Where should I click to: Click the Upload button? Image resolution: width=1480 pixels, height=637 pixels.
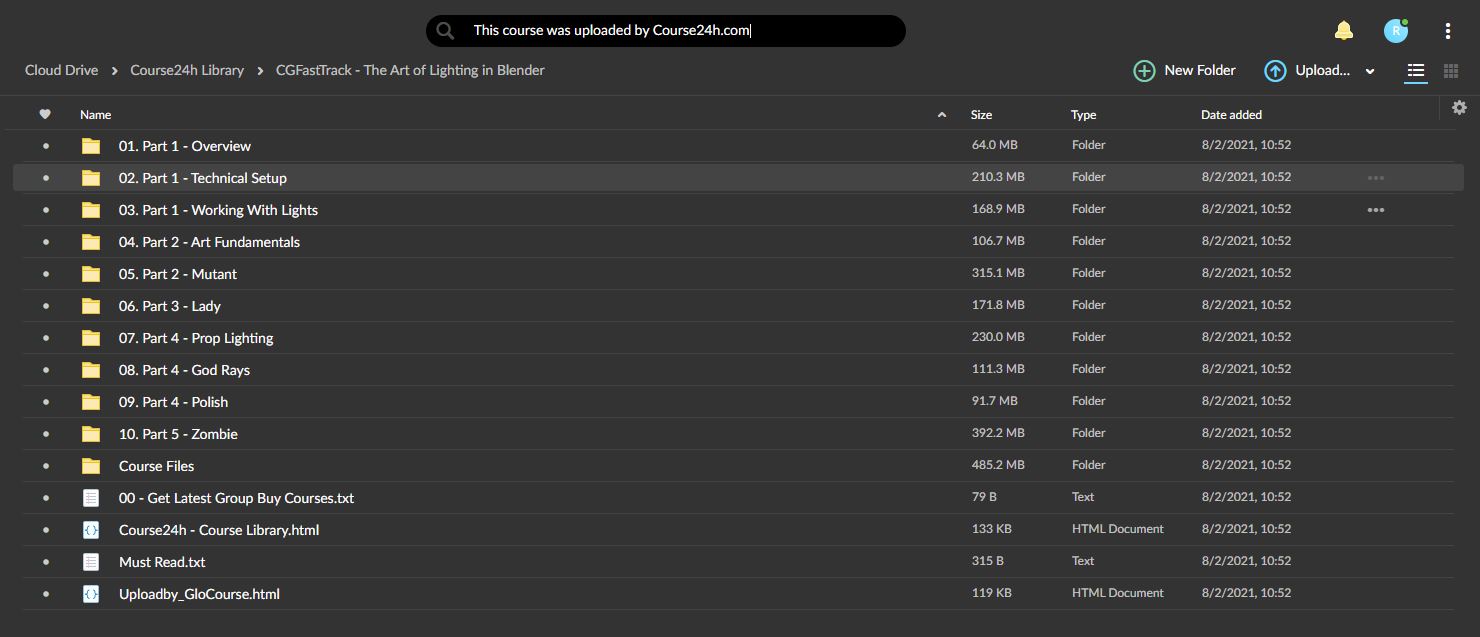(1307, 70)
